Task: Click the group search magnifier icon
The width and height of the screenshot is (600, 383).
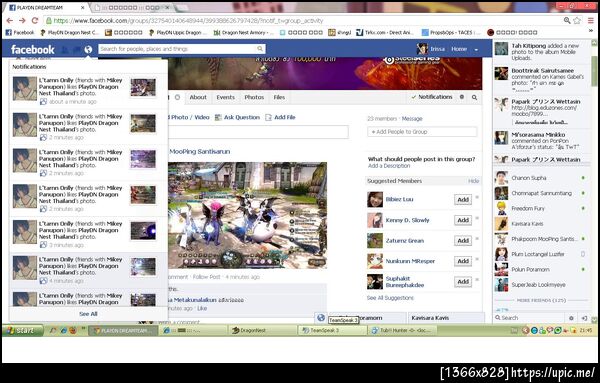Action: coord(474,97)
